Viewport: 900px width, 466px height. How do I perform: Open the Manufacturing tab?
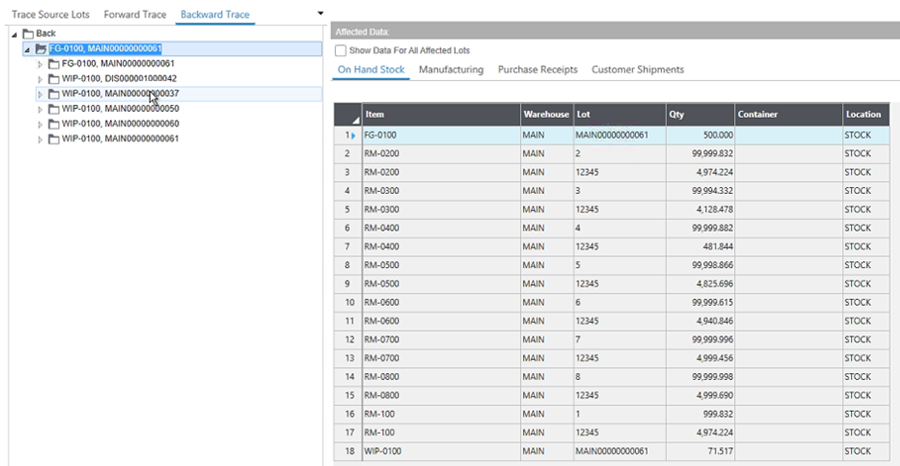[451, 70]
